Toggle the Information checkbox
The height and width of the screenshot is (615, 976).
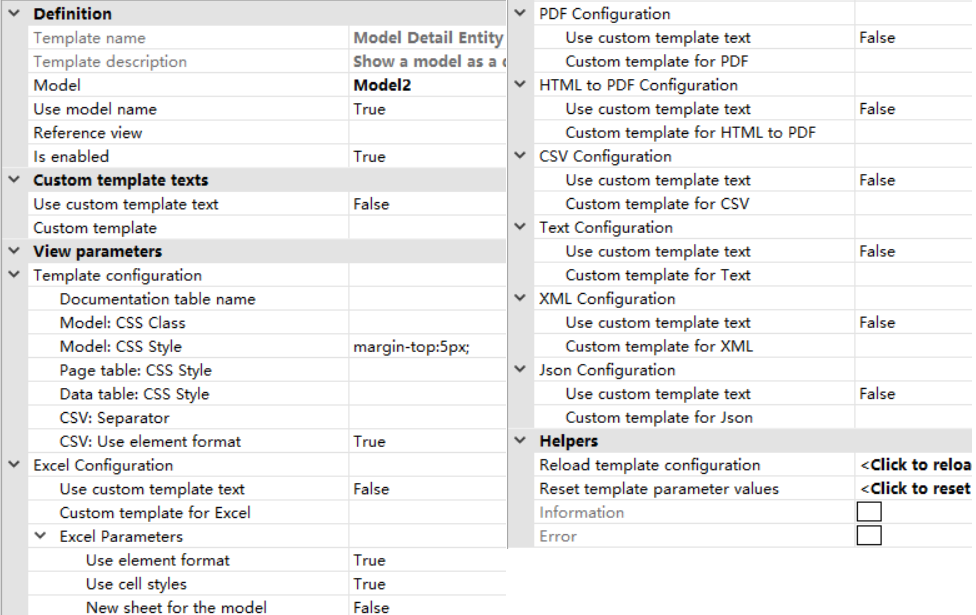pyautogui.click(x=869, y=512)
